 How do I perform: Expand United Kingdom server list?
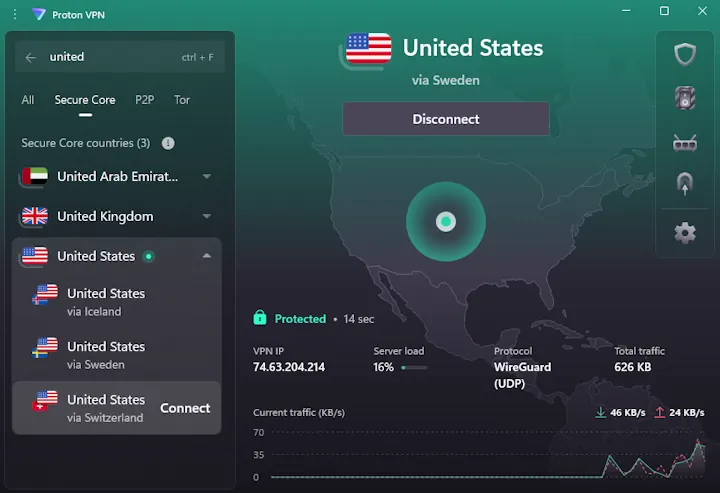207,216
